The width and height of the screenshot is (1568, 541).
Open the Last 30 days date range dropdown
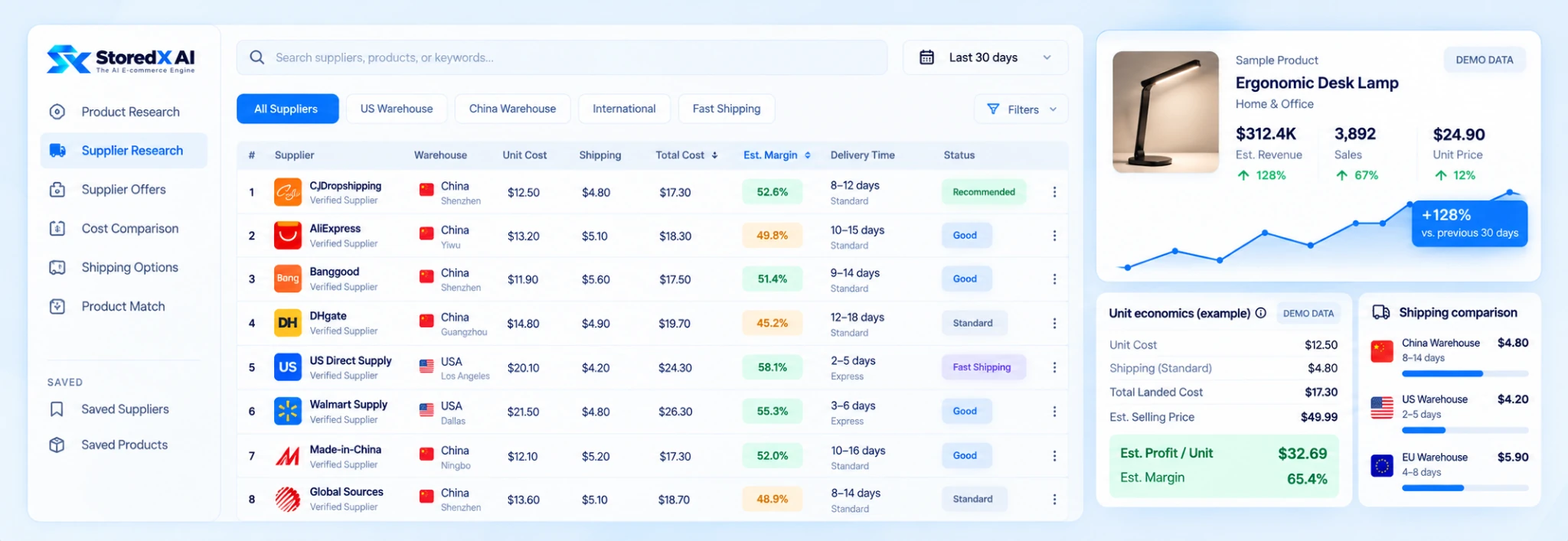point(985,57)
